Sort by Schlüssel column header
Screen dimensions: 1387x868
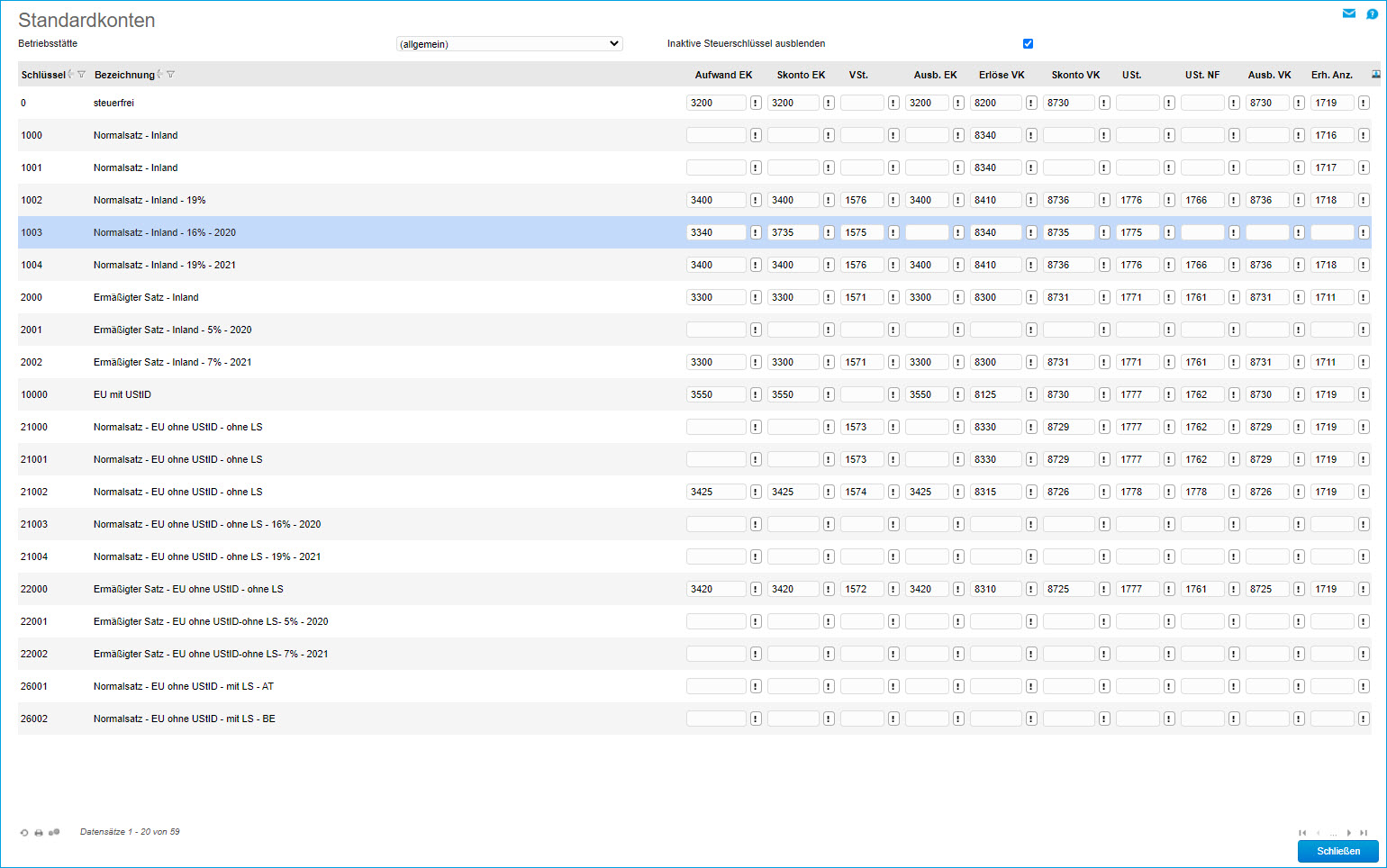(x=43, y=75)
